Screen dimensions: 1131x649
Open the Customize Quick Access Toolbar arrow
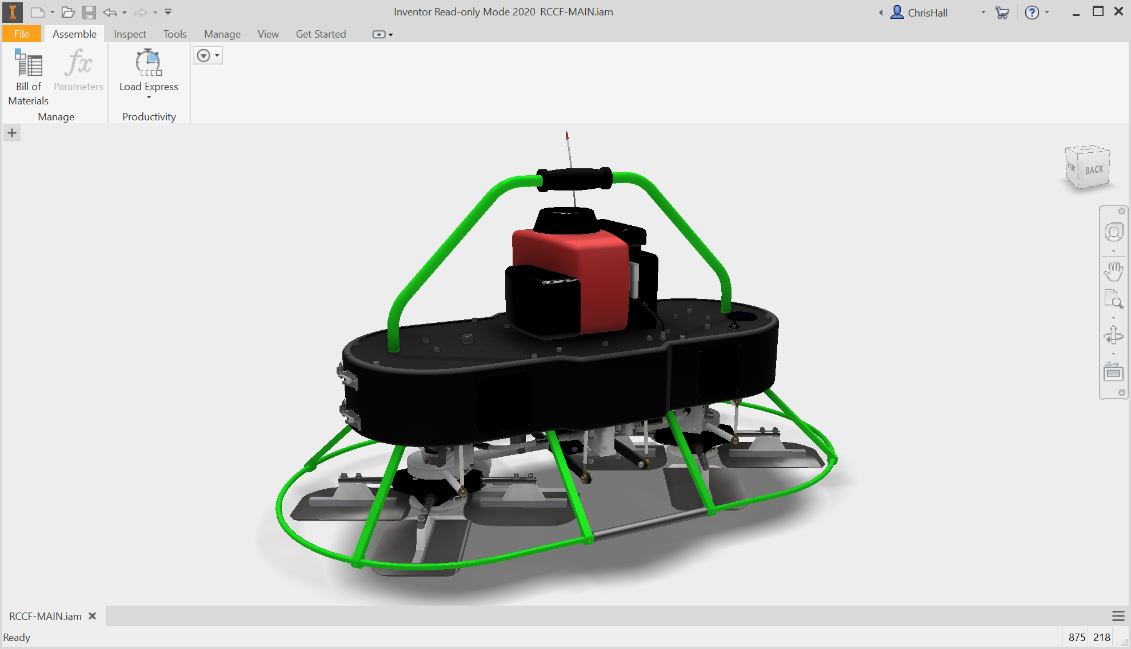coord(168,12)
